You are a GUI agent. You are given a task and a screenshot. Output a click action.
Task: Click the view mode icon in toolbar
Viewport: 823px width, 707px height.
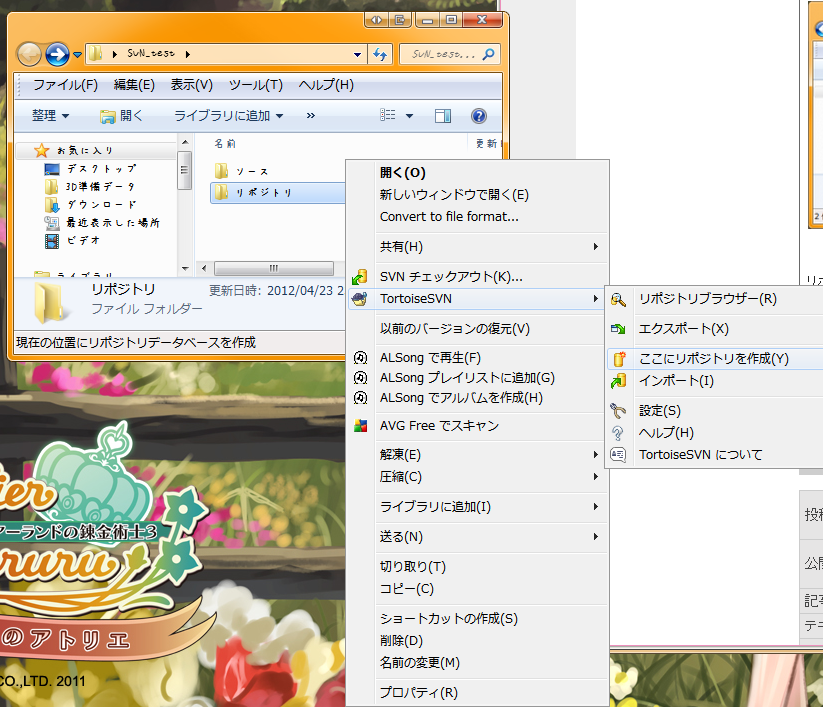[388, 115]
